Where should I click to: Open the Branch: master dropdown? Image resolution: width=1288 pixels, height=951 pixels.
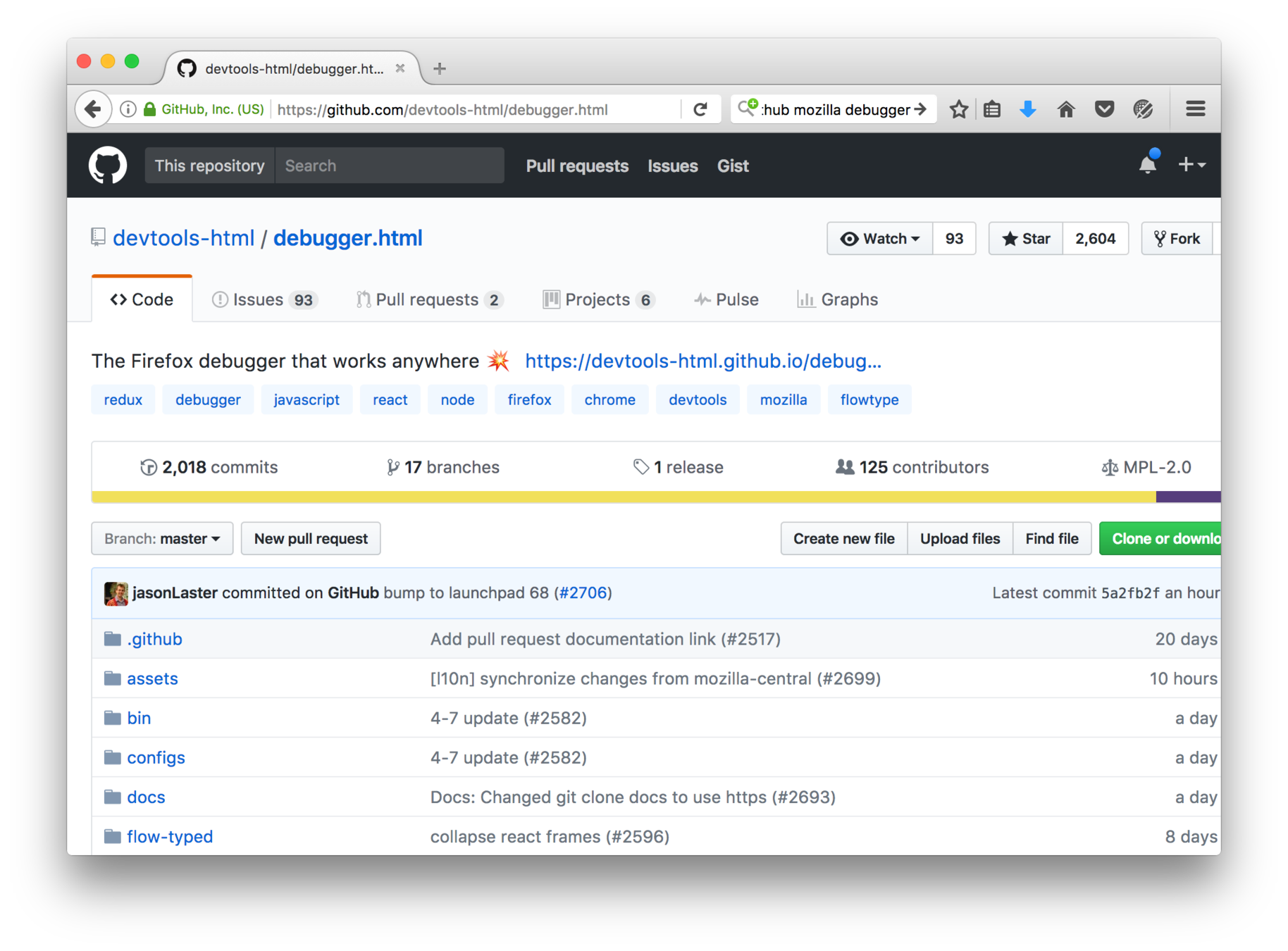point(162,539)
